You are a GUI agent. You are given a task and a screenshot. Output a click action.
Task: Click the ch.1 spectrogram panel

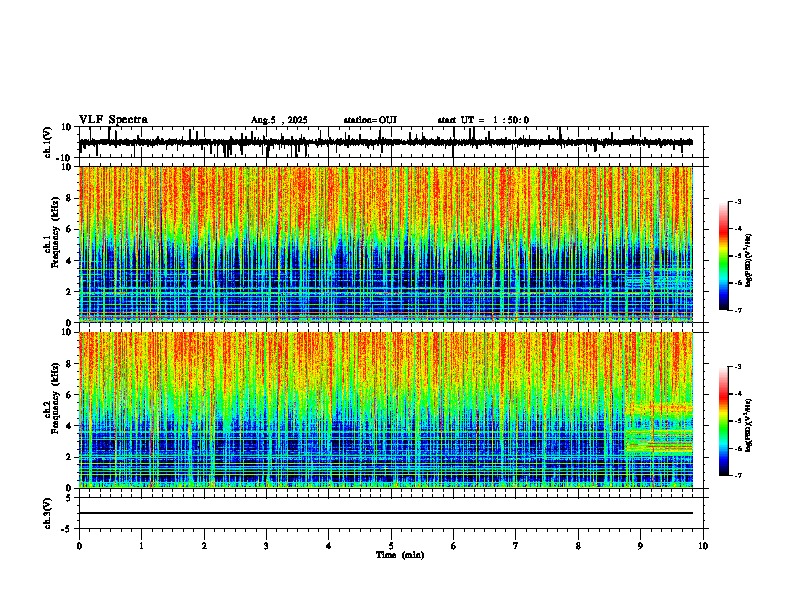[x=386, y=244]
